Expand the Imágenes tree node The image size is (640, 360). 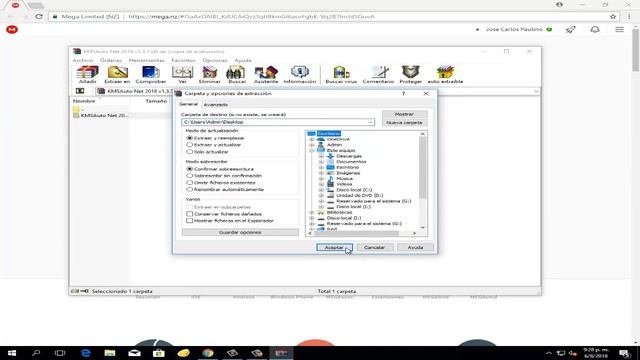pos(321,173)
